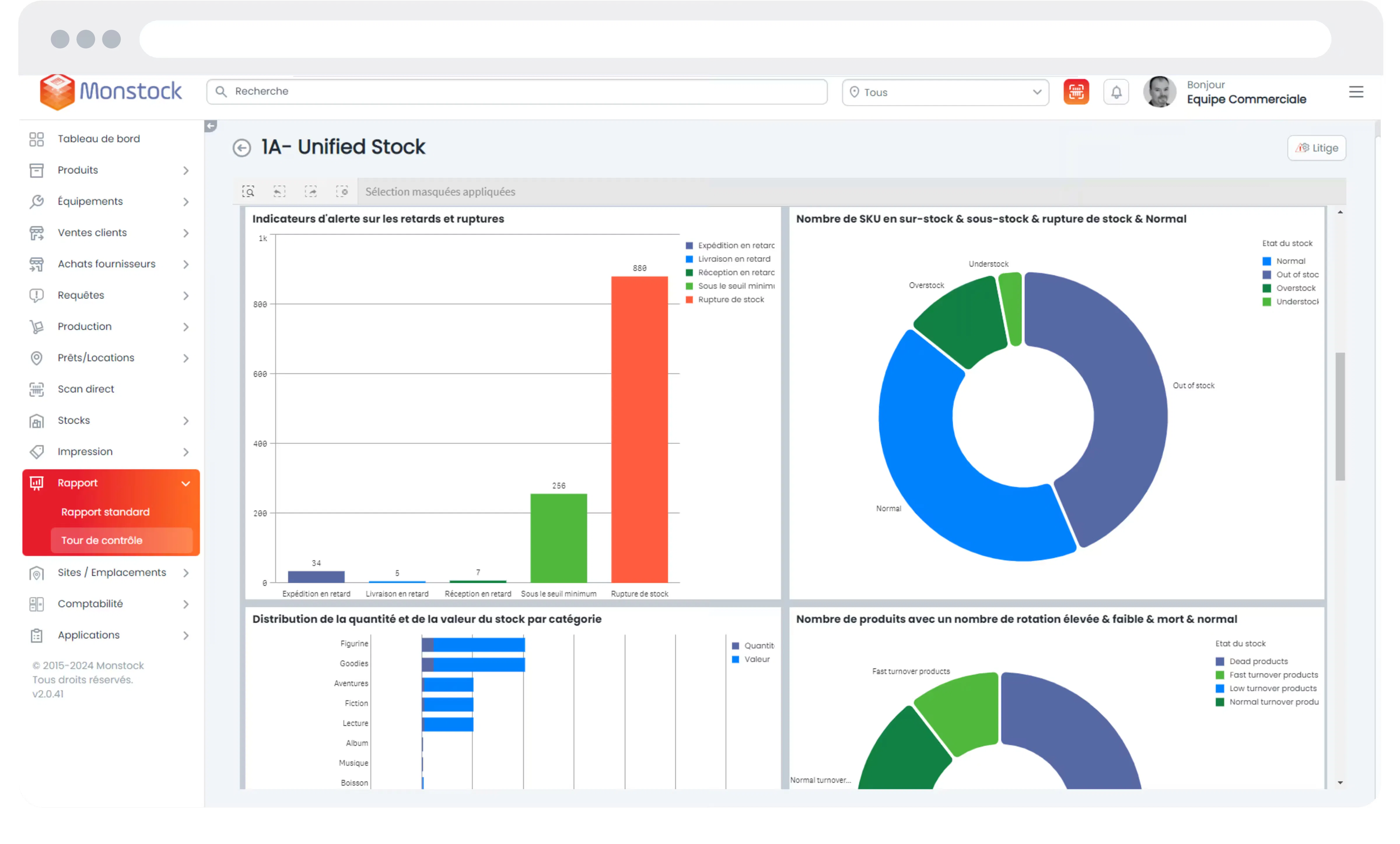1400x844 pixels.
Task: Expand the Production submenu
Action: [x=186, y=327]
